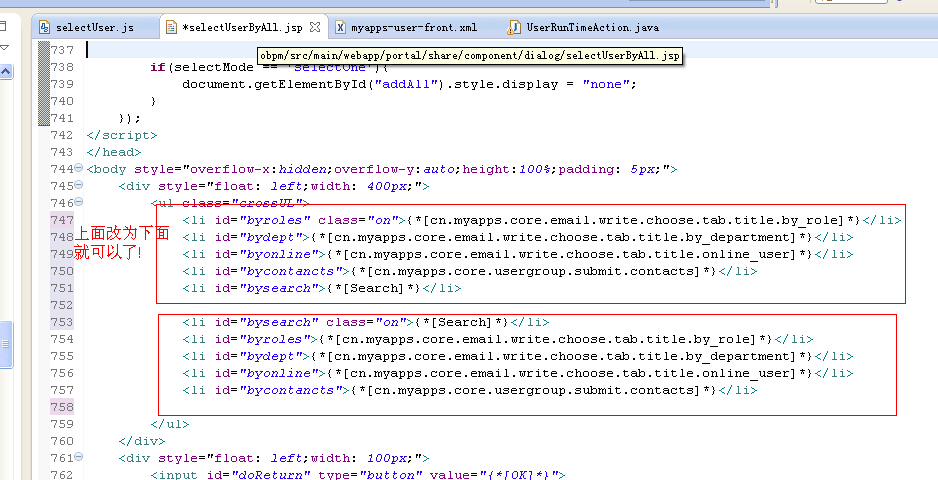The image size is (938, 480).
Task: Click the left panel scrollbar thumb
Action: [x=5, y=344]
